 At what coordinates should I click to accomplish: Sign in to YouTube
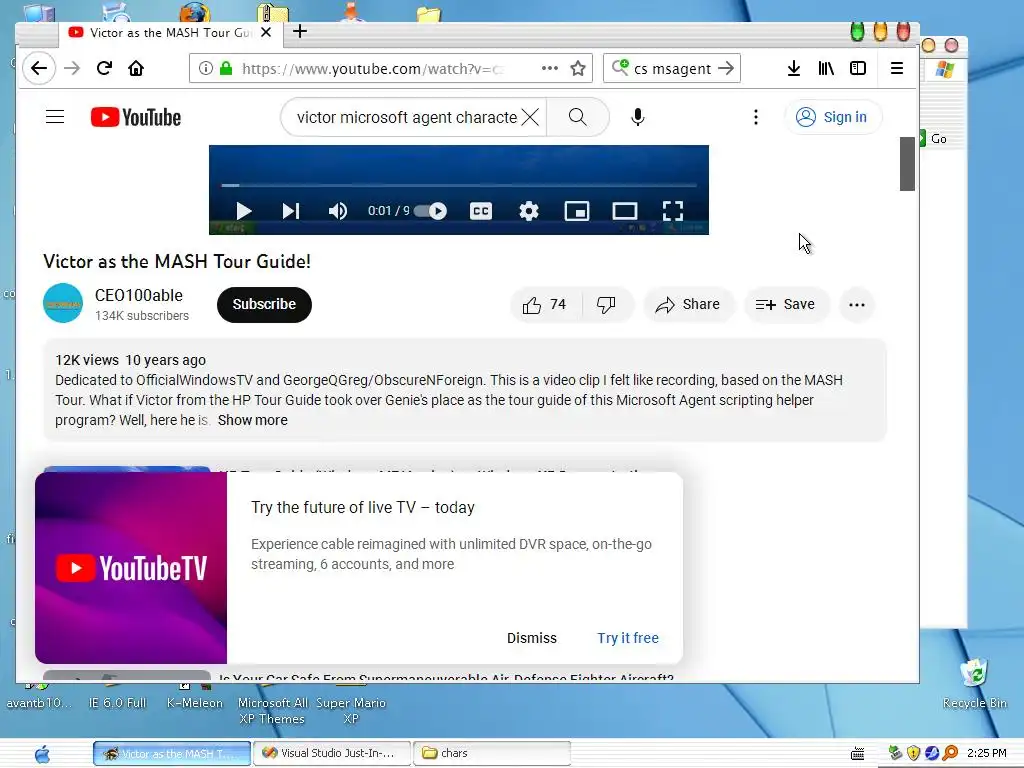click(x=833, y=117)
